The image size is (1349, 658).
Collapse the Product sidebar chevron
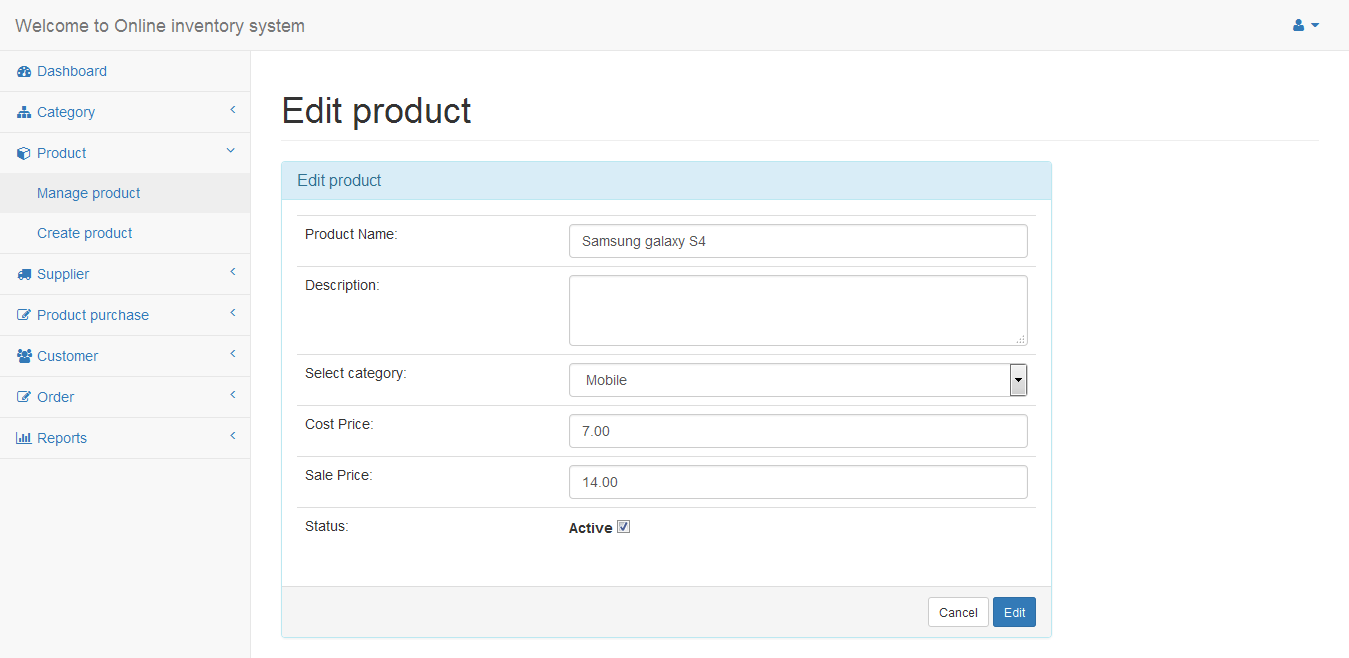click(x=231, y=151)
